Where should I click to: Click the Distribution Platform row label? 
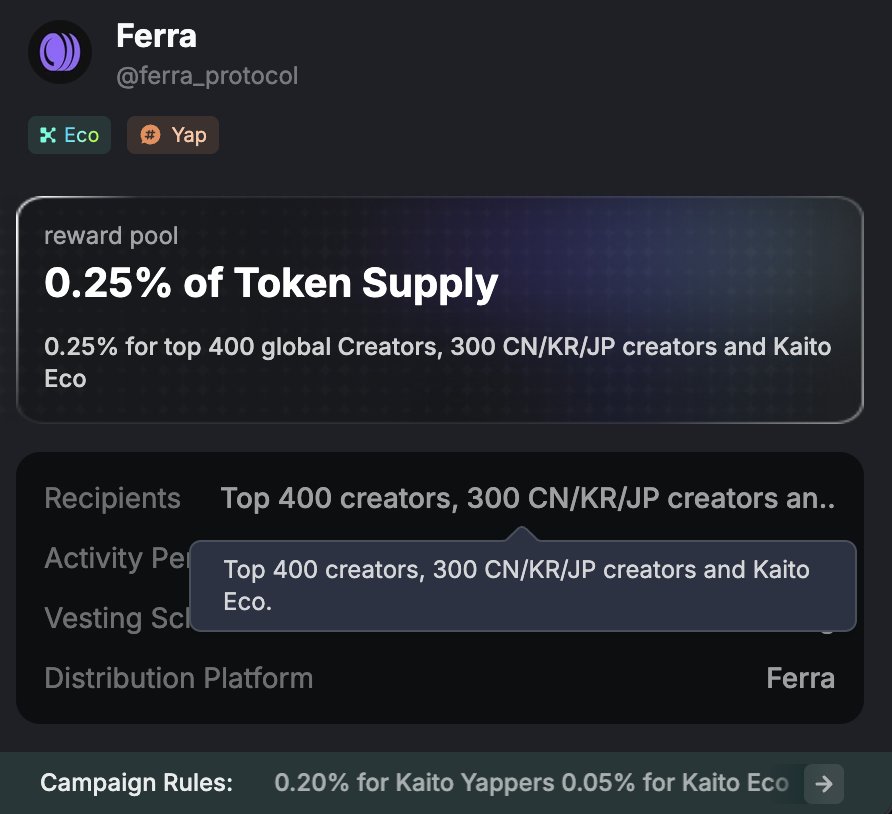(x=178, y=678)
